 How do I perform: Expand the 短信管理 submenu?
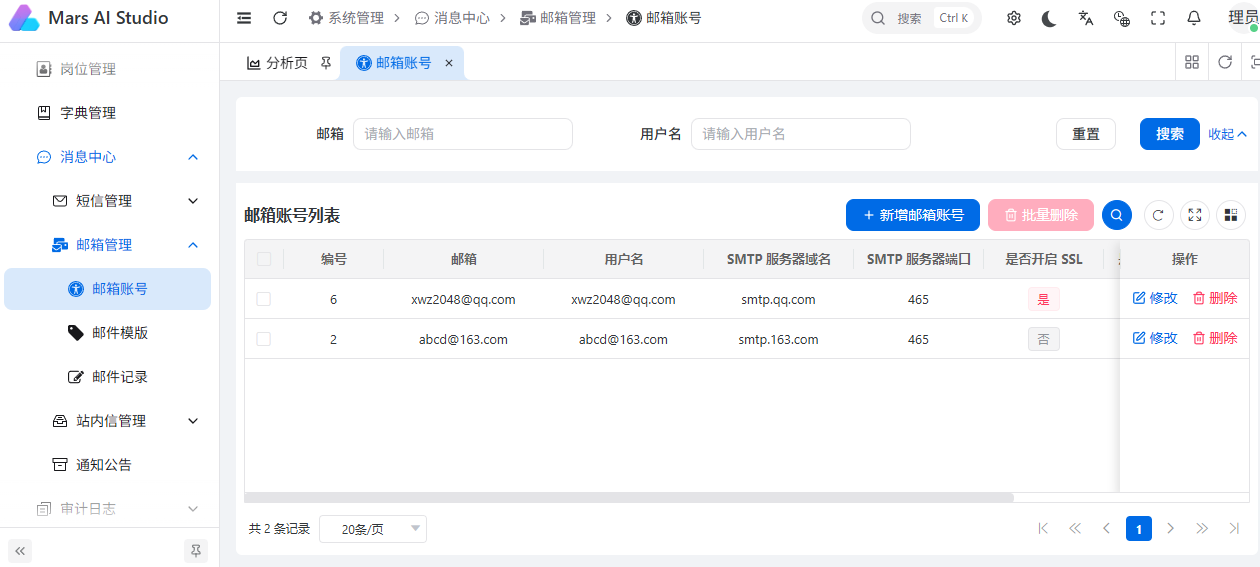[x=110, y=201]
